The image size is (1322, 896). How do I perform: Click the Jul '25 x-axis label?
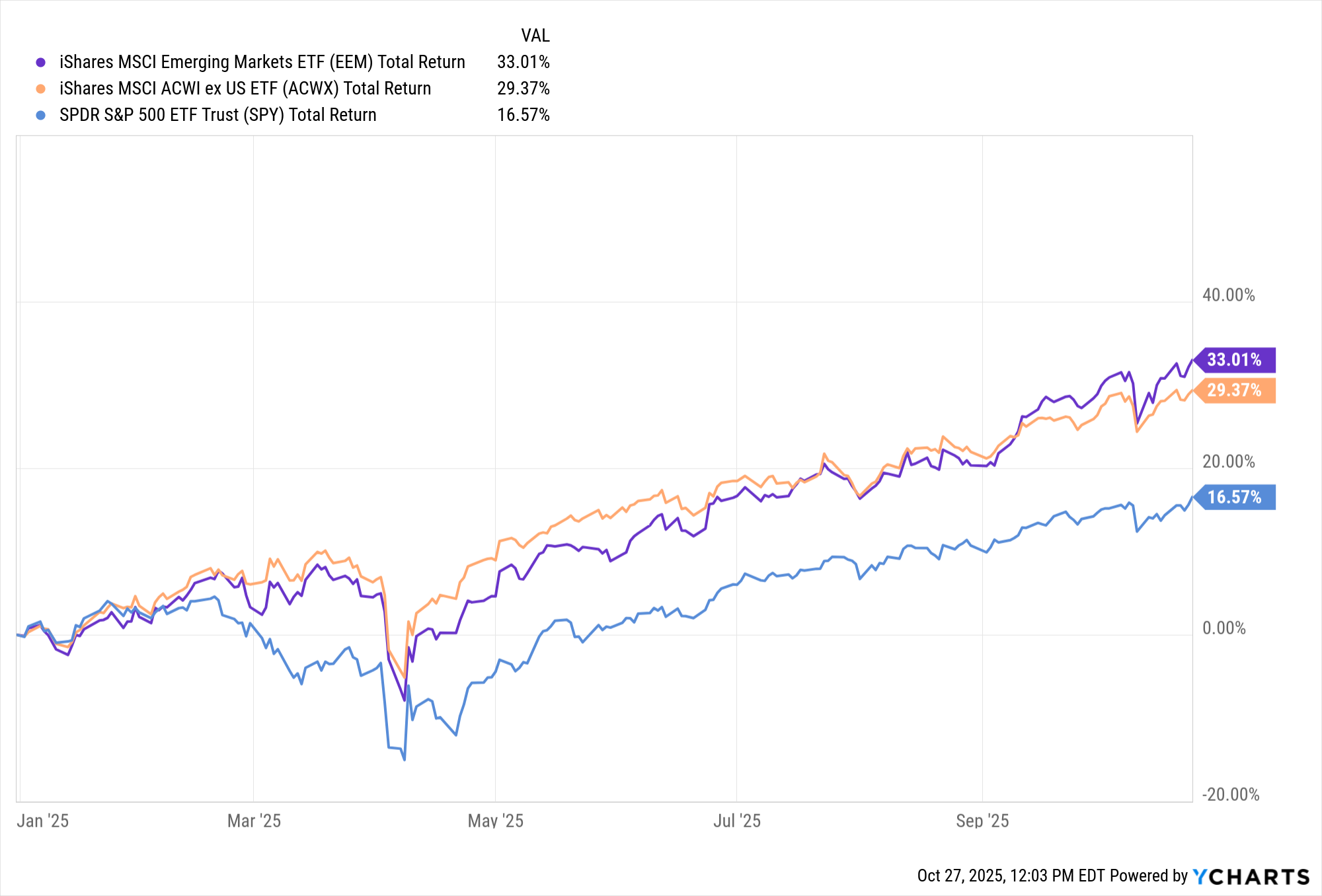point(736,821)
